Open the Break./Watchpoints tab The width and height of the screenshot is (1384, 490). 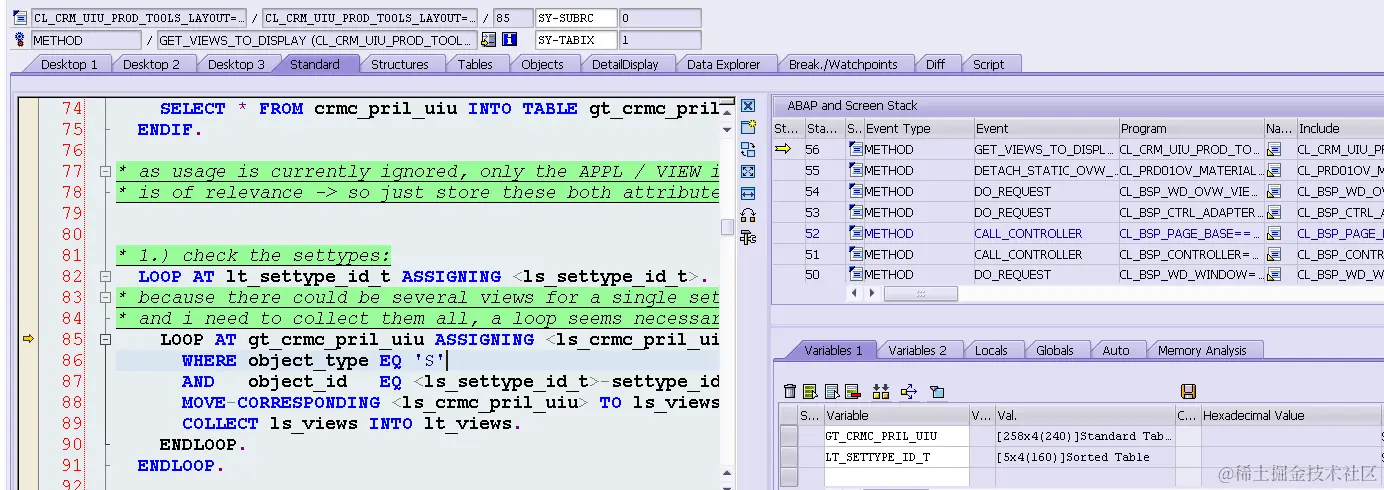point(843,64)
